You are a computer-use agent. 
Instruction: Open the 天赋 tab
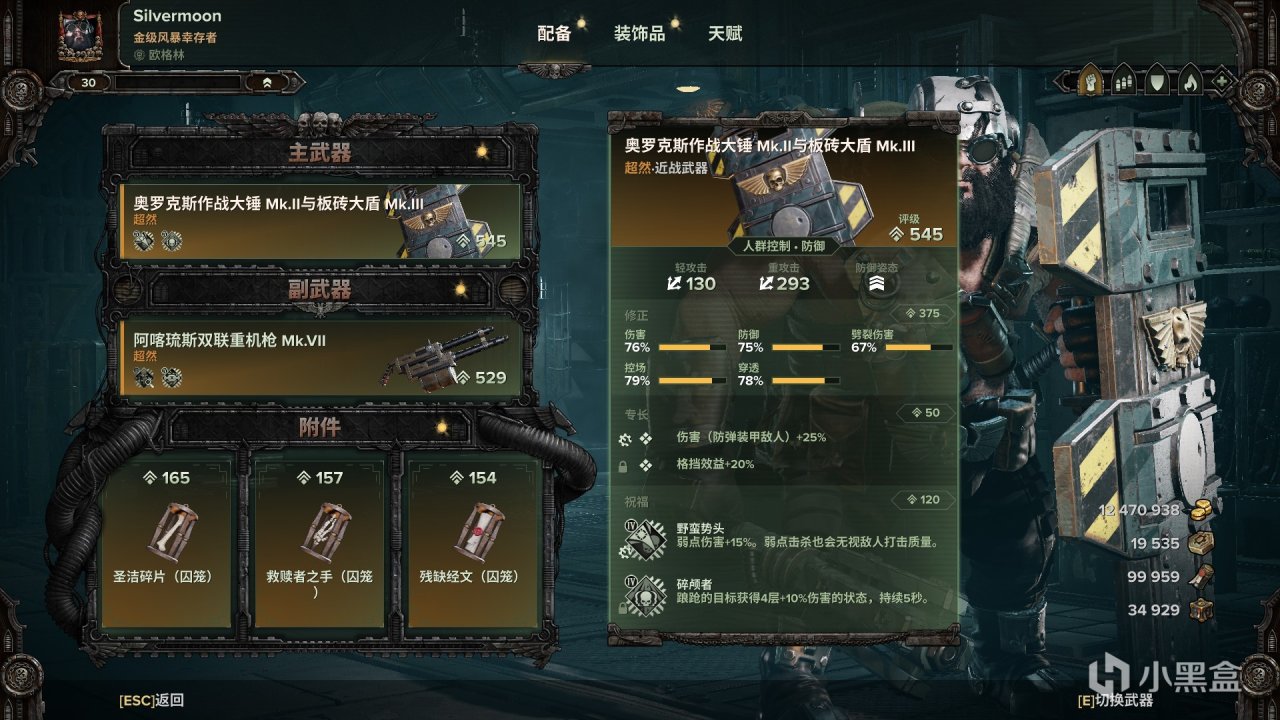click(x=725, y=33)
